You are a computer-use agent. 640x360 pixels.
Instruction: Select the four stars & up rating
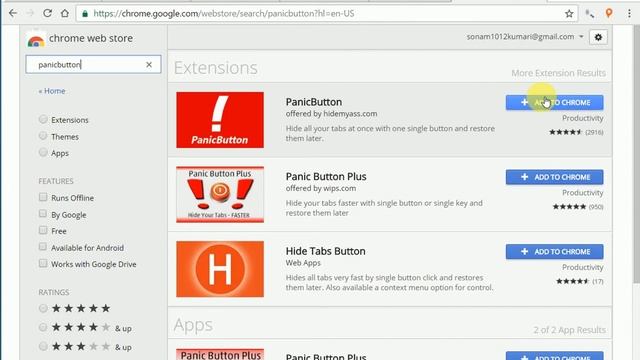[43, 327]
